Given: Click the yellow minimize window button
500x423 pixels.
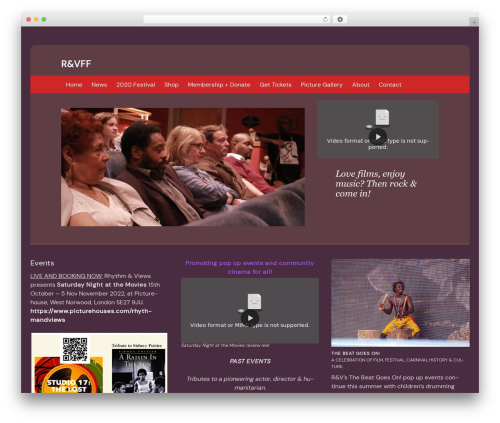Looking at the screenshot, I should tap(36, 19).
